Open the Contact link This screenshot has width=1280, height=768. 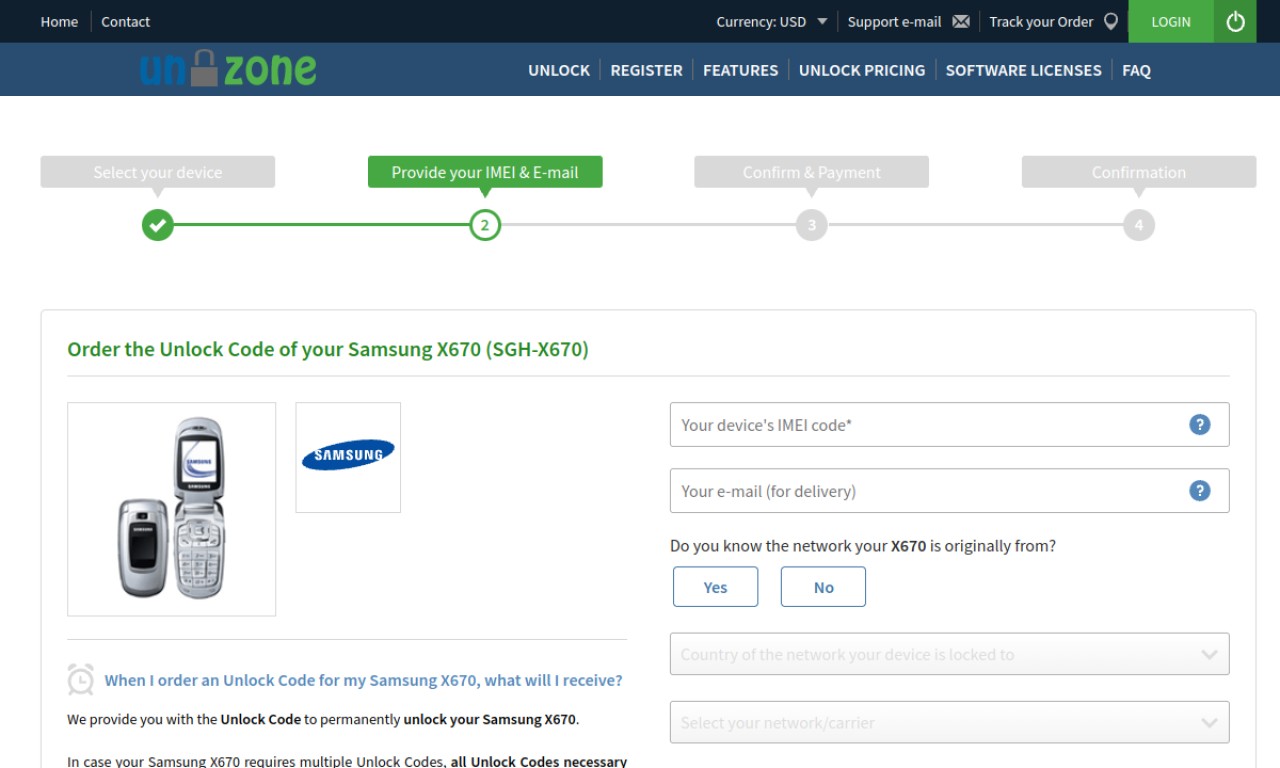pyautogui.click(x=125, y=21)
